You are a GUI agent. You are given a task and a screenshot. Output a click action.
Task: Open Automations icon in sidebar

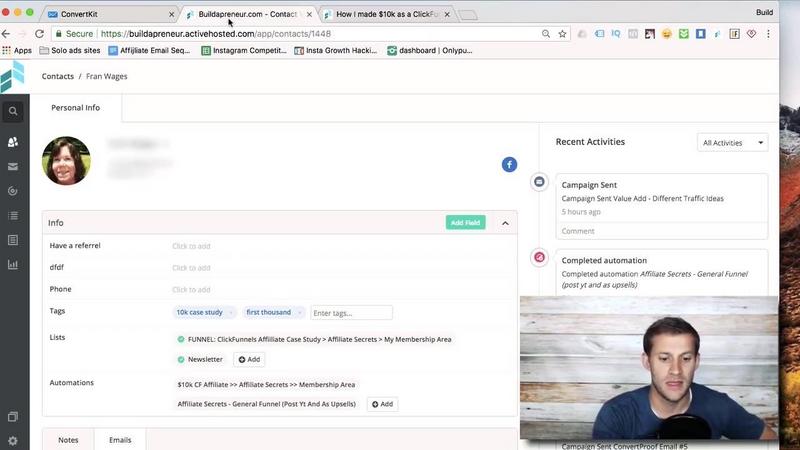click(13, 191)
